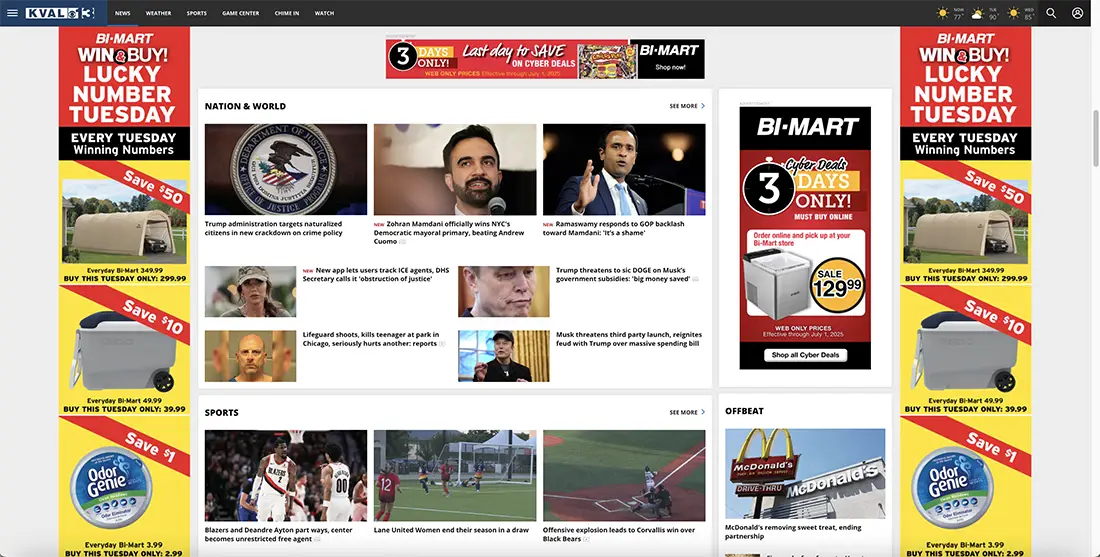Open the News menu item
The image size is (1100, 557).
tap(123, 13)
